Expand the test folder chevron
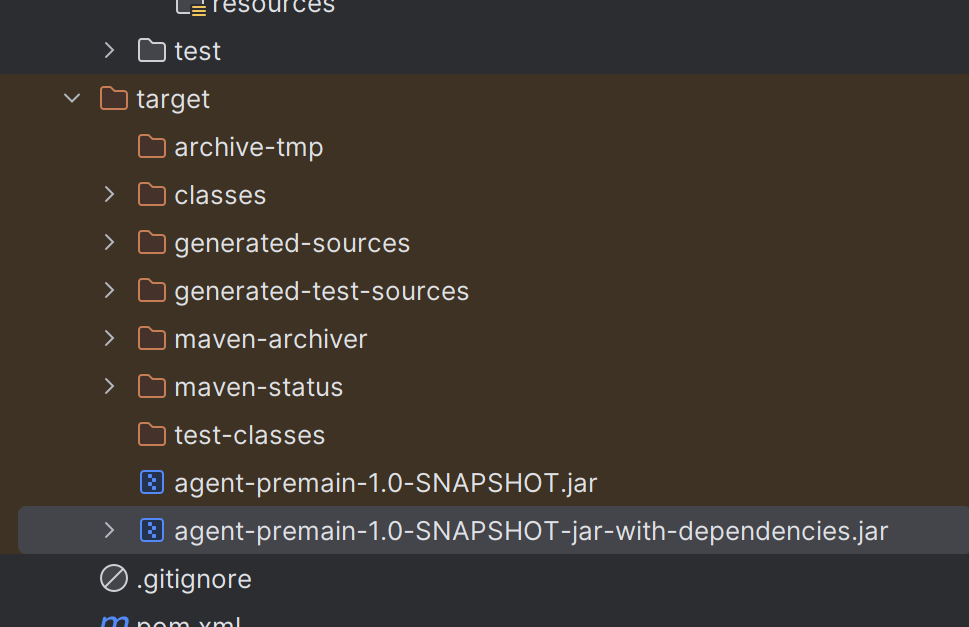This screenshot has height=627, width=969. point(110,51)
